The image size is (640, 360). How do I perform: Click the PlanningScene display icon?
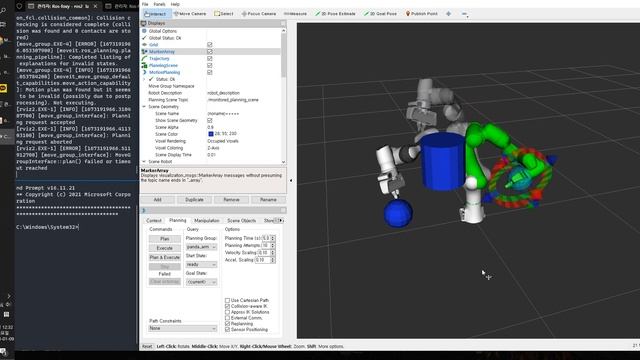144,65
